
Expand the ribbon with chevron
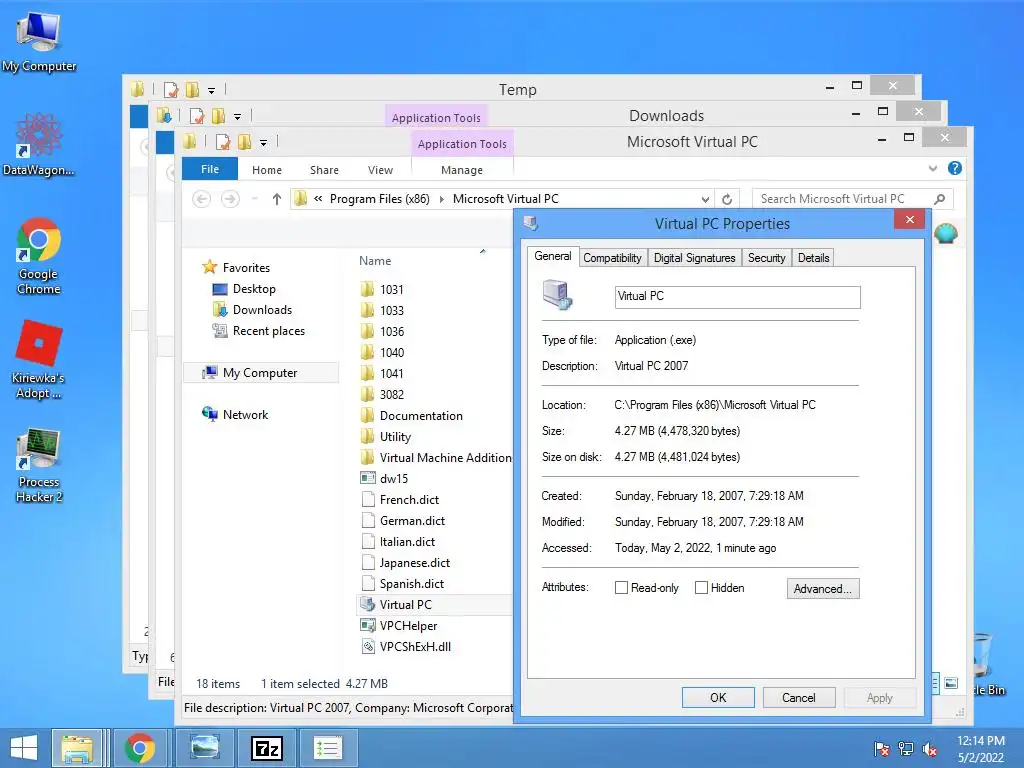click(x=933, y=168)
